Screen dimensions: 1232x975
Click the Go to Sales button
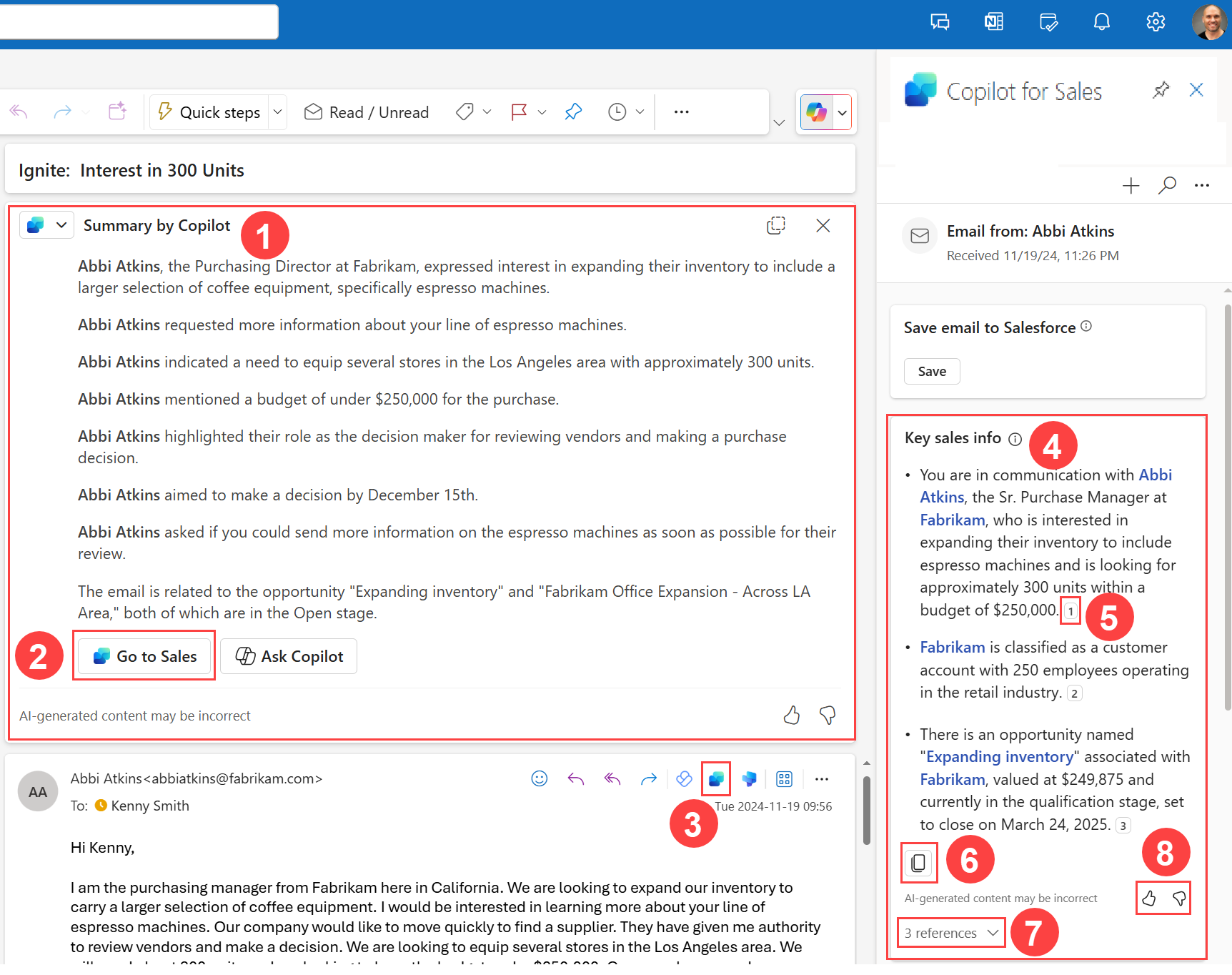point(144,655)
